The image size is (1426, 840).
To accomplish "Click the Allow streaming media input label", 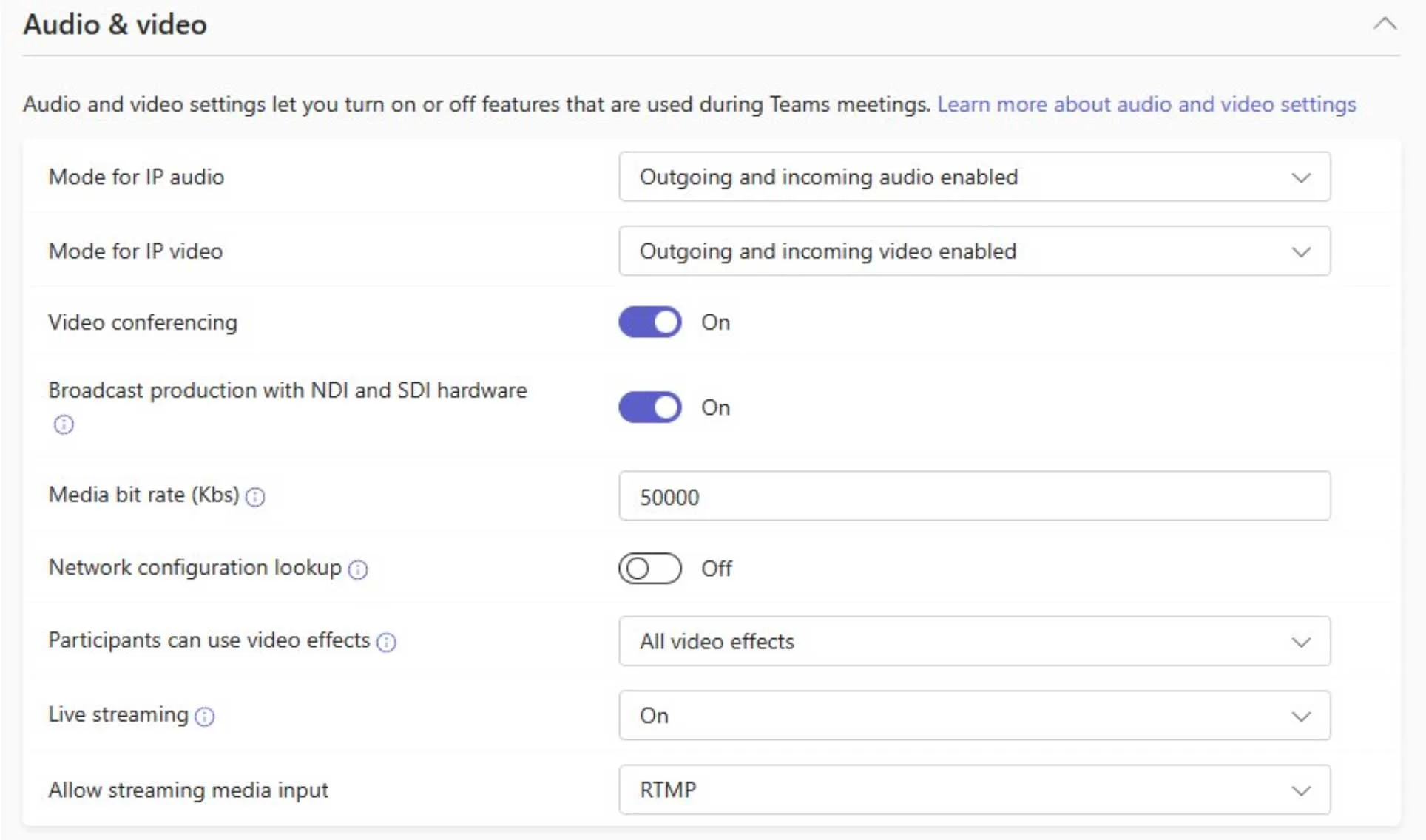I will click(188, 790).
